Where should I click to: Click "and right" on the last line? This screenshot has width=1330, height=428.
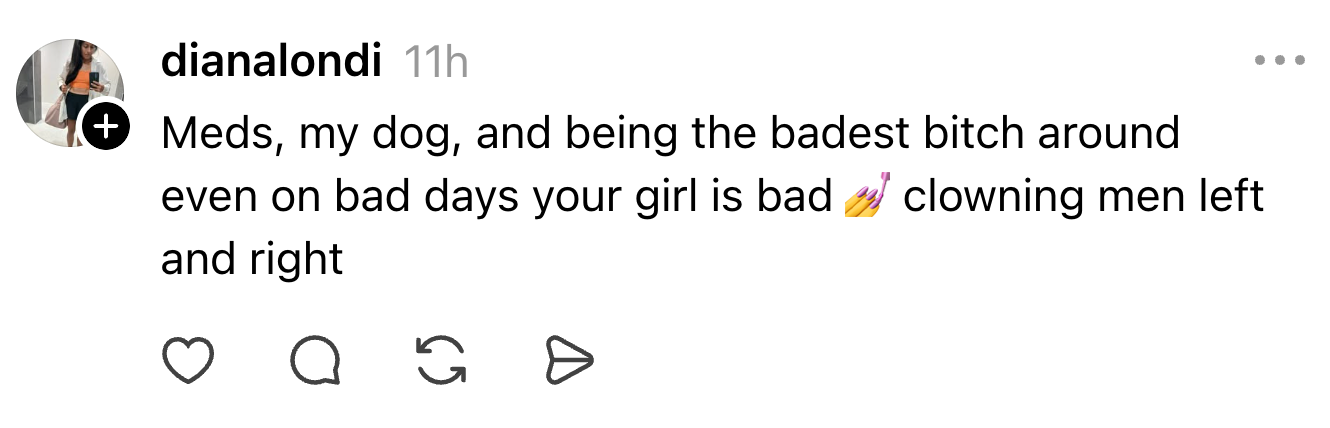[252, 260]
